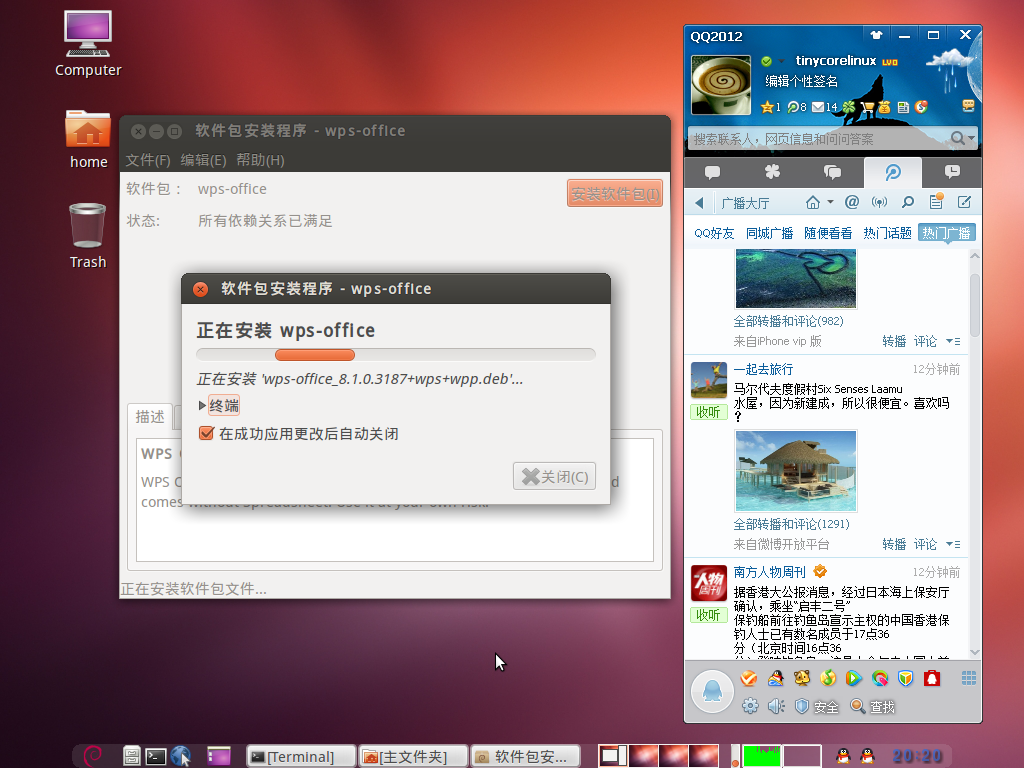Select the 同城广播 filter link

(769, 233)
